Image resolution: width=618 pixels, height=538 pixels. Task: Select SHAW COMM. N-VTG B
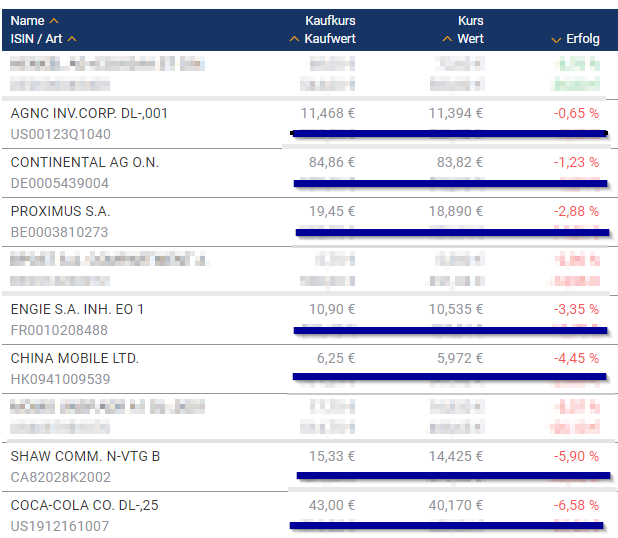[x=85, y=456]
